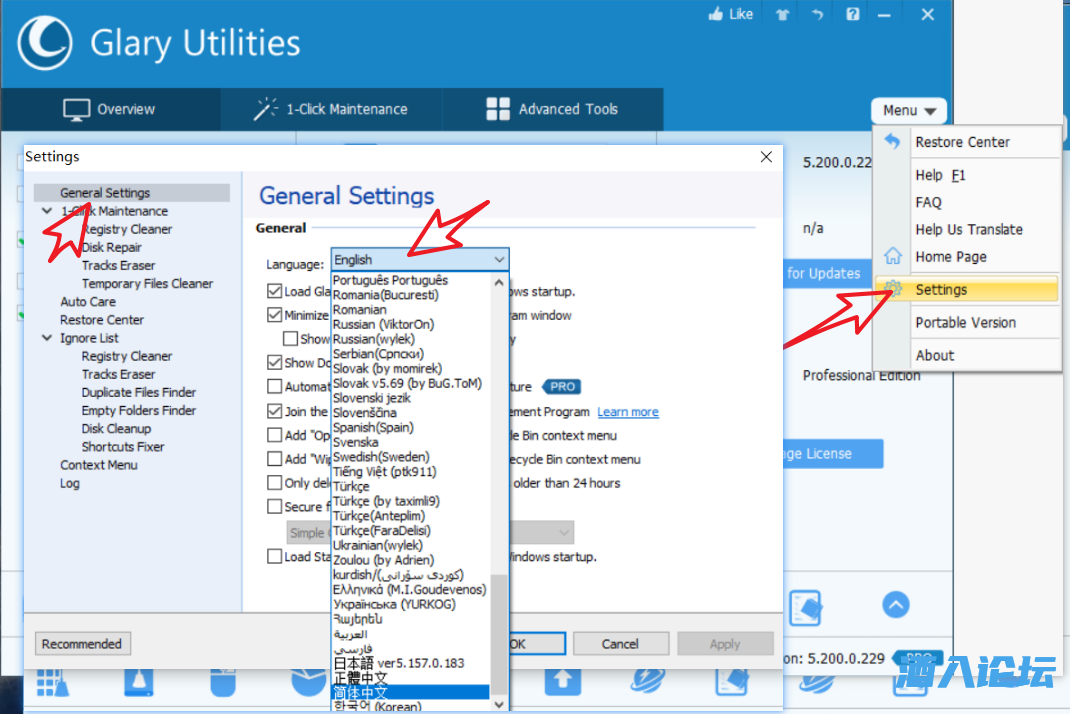Viewport: 1070px width, 714px height.
Task: Click the t-shirt skin icon in title bar
Action: pyautogui.click(x=781, y=14)
